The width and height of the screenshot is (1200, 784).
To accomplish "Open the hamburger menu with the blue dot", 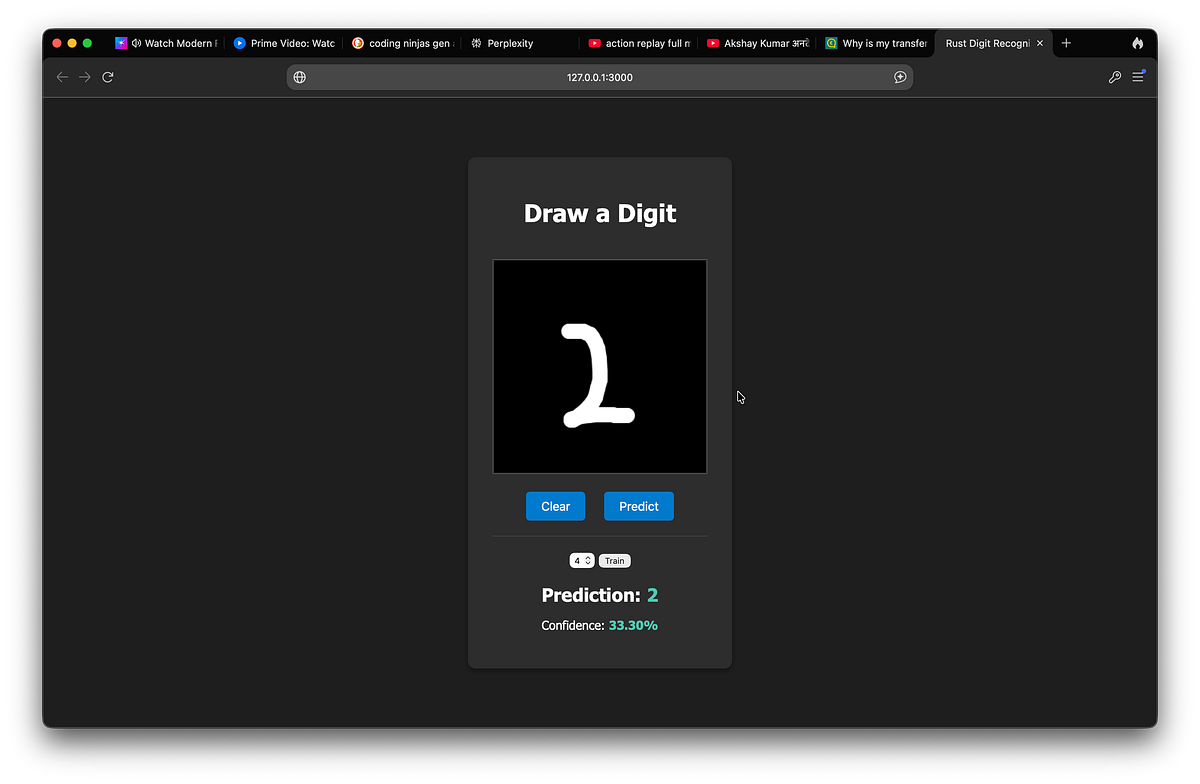I will pos(1138,76).
